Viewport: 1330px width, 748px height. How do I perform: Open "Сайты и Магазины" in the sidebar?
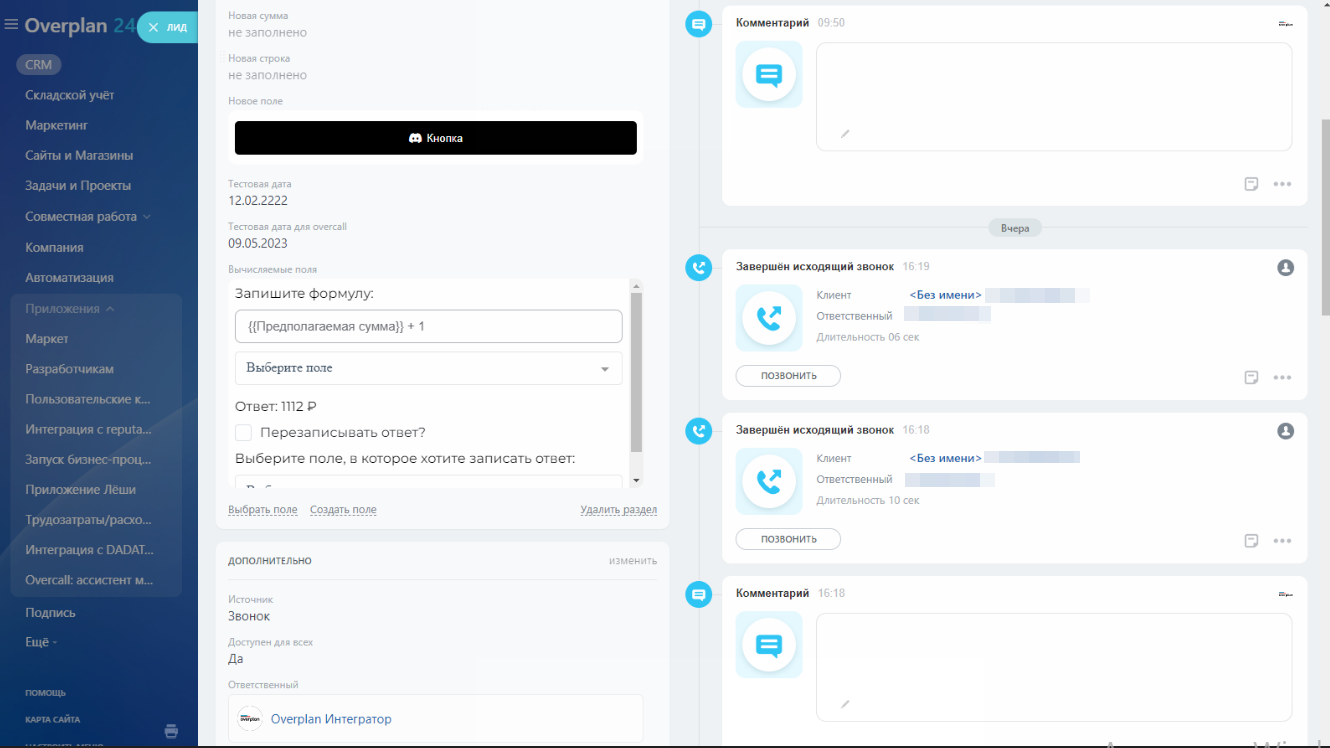click(79, 156)
